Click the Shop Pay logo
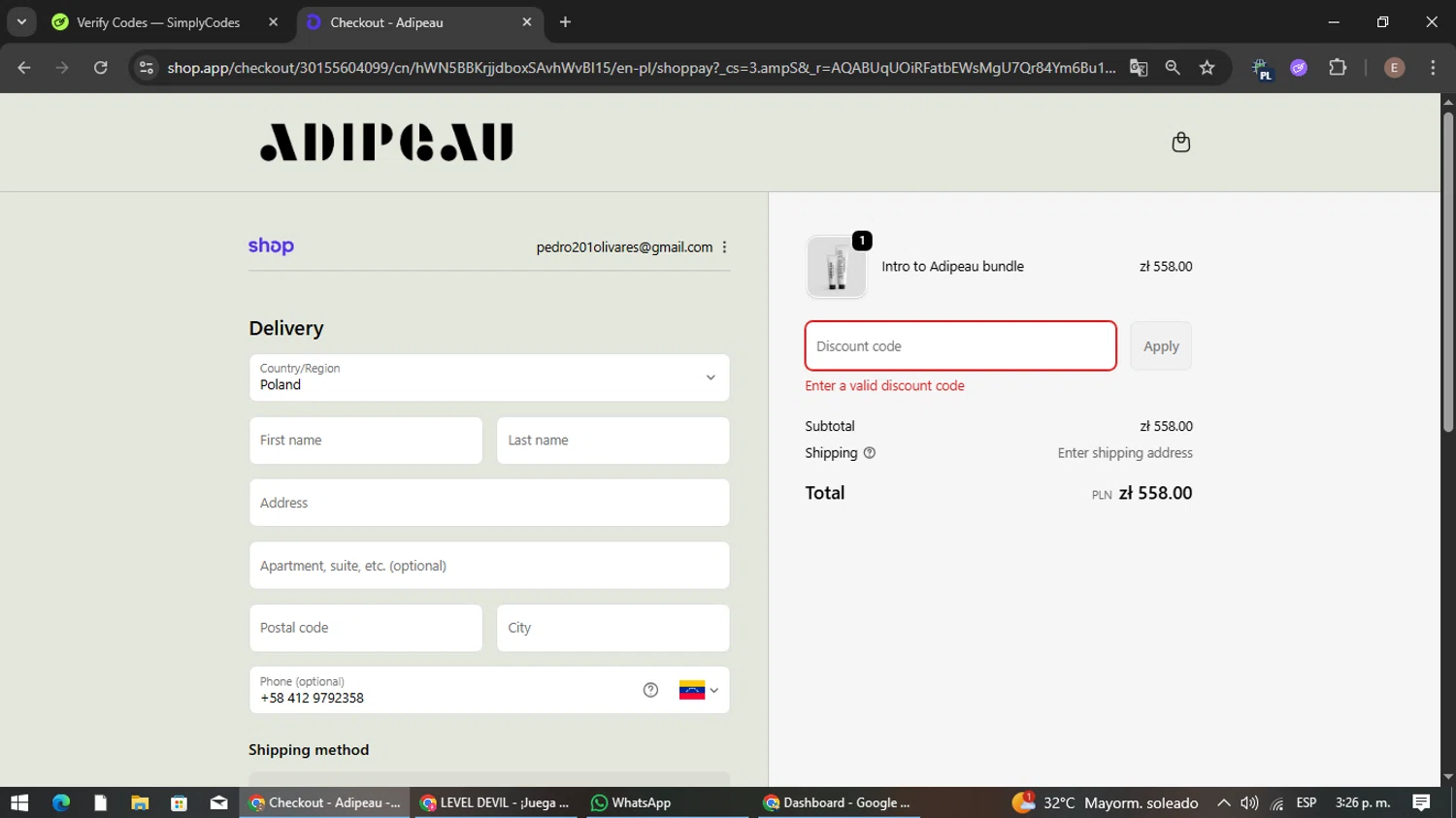Screen dimensions: 1456x818 coord(271,246)
